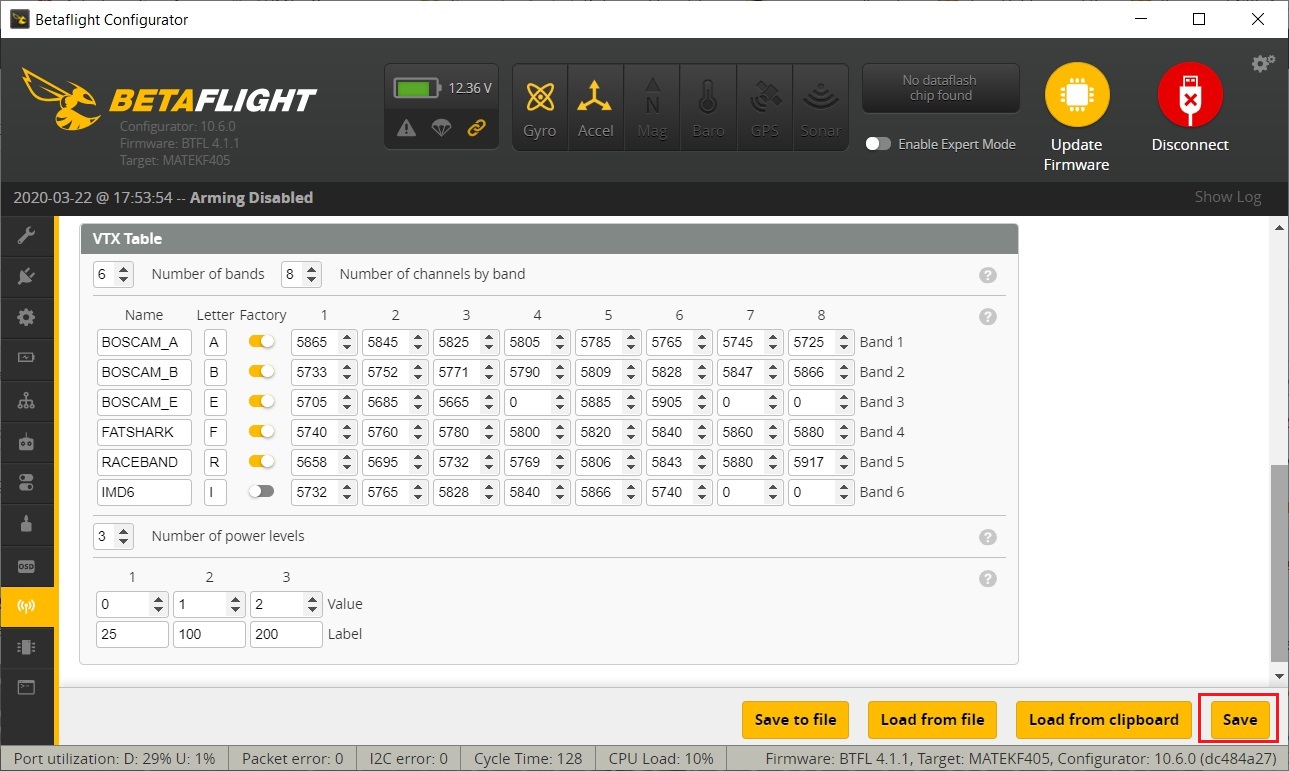Click help icon beside Number of bands
1289x771 pixels.
click(988, 275)
